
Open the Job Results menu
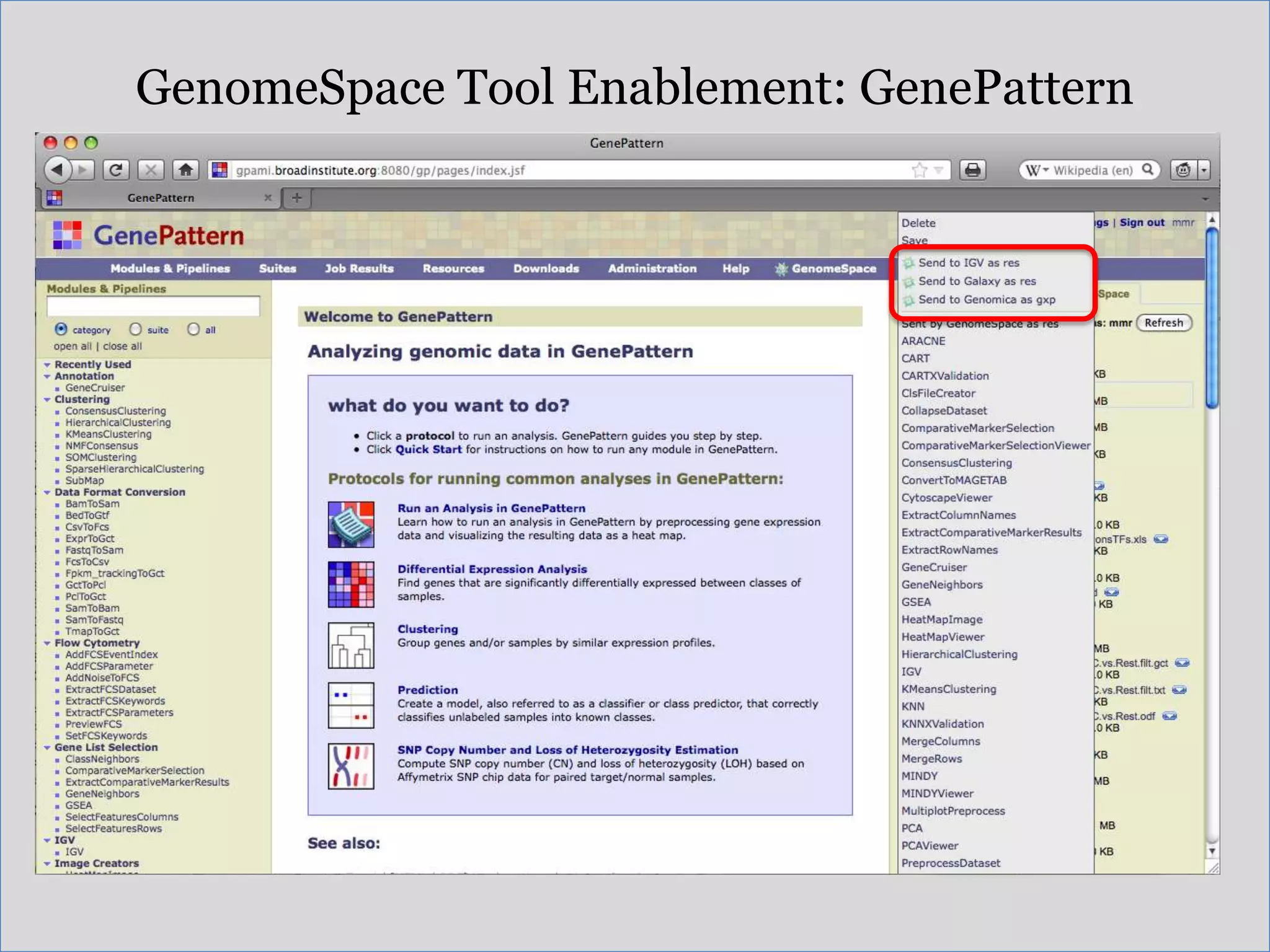[359, 268]
